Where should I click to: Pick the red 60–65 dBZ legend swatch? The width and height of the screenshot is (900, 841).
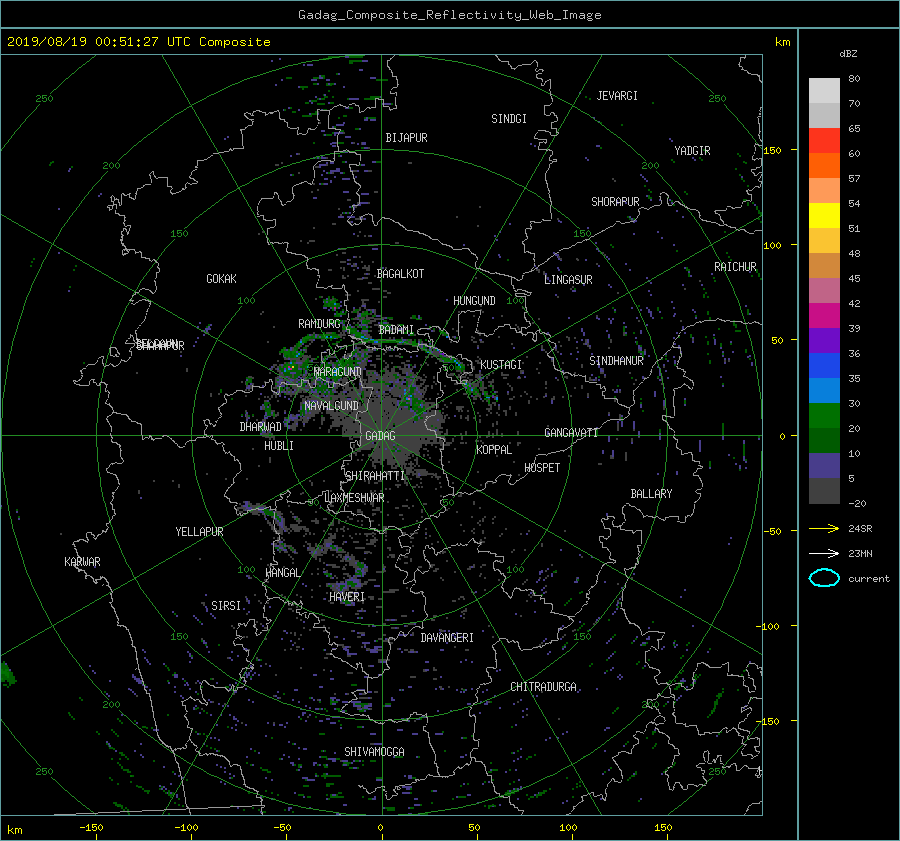tap(824, 140)
